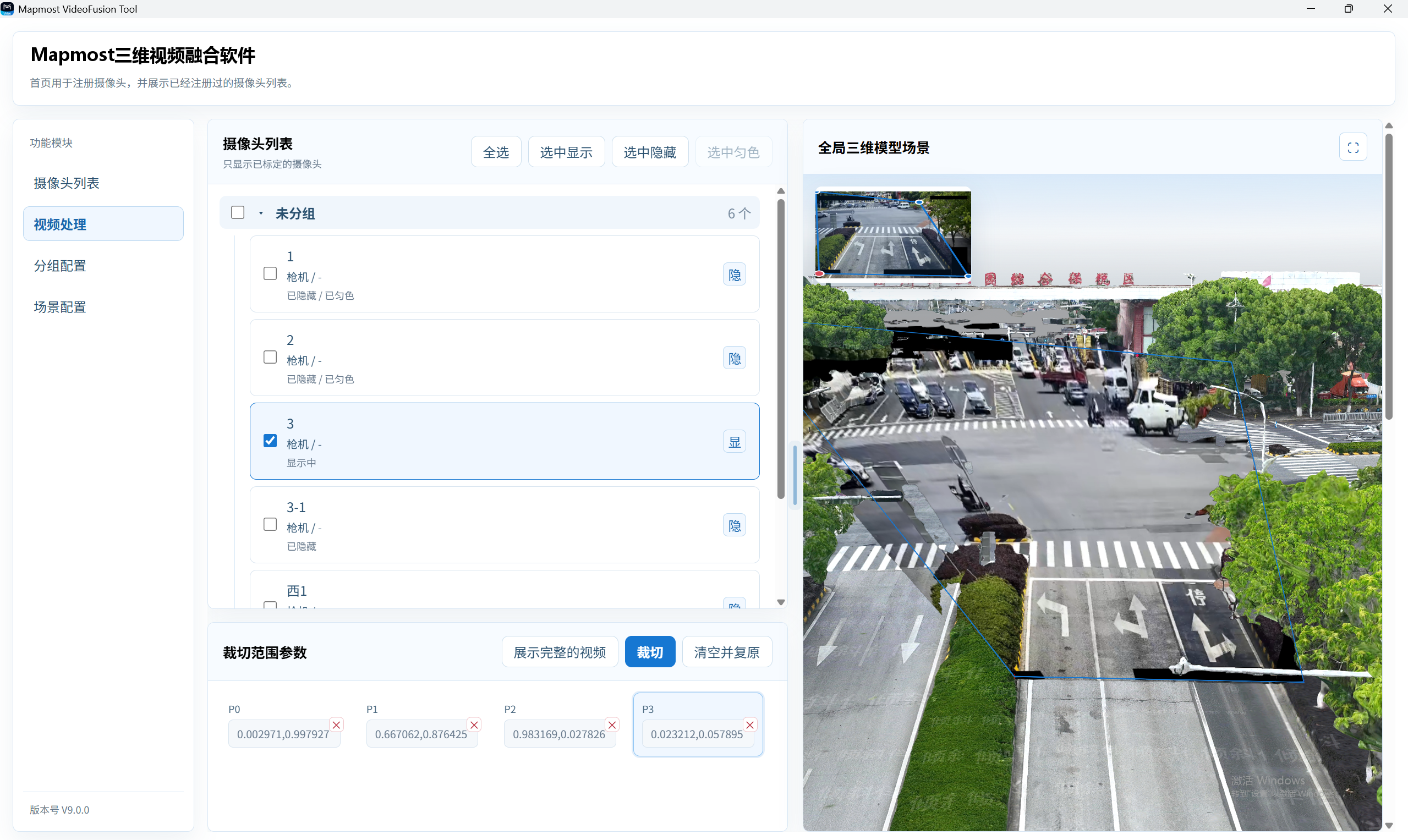Image resolution: width=1408 pixels, height=840 pixels.
Task: Click the 全选 button
Action: [x=496, y=152]
